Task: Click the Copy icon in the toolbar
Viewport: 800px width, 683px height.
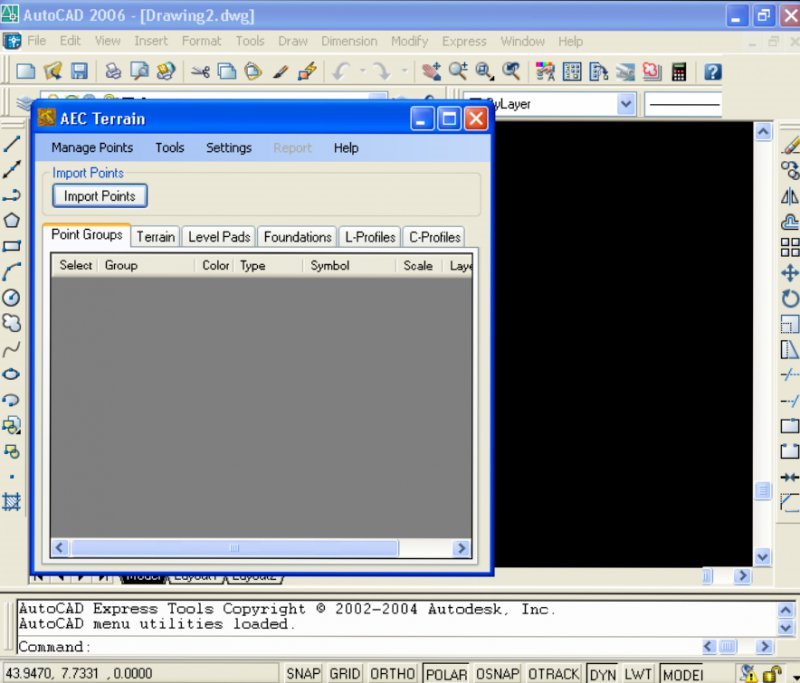Action: (x=227, y=71)
